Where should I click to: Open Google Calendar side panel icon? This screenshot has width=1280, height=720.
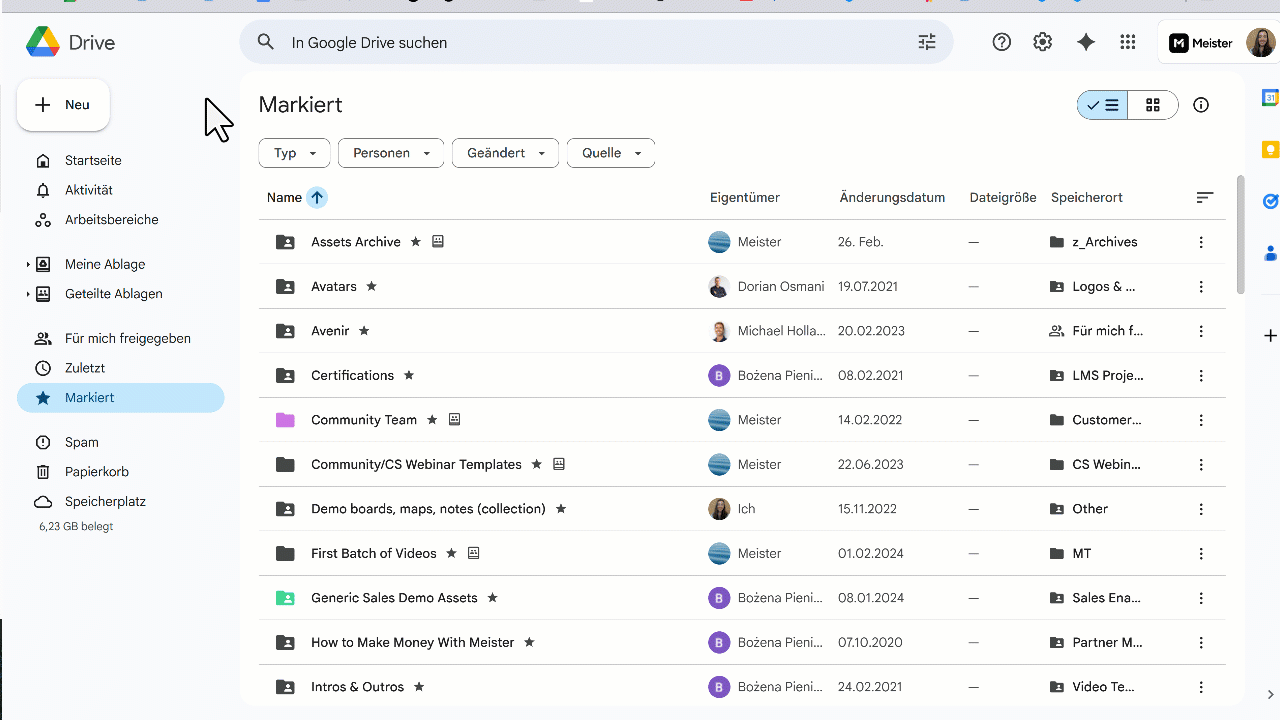pos(1270,98)
